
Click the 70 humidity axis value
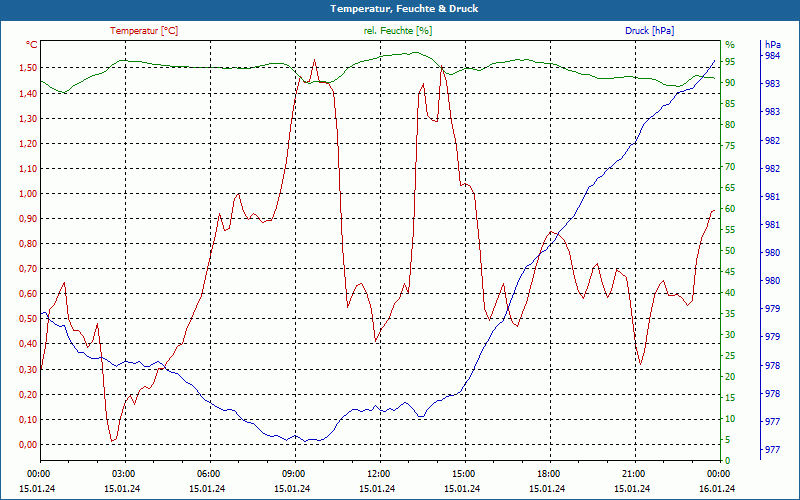click(x=730, y=167)
